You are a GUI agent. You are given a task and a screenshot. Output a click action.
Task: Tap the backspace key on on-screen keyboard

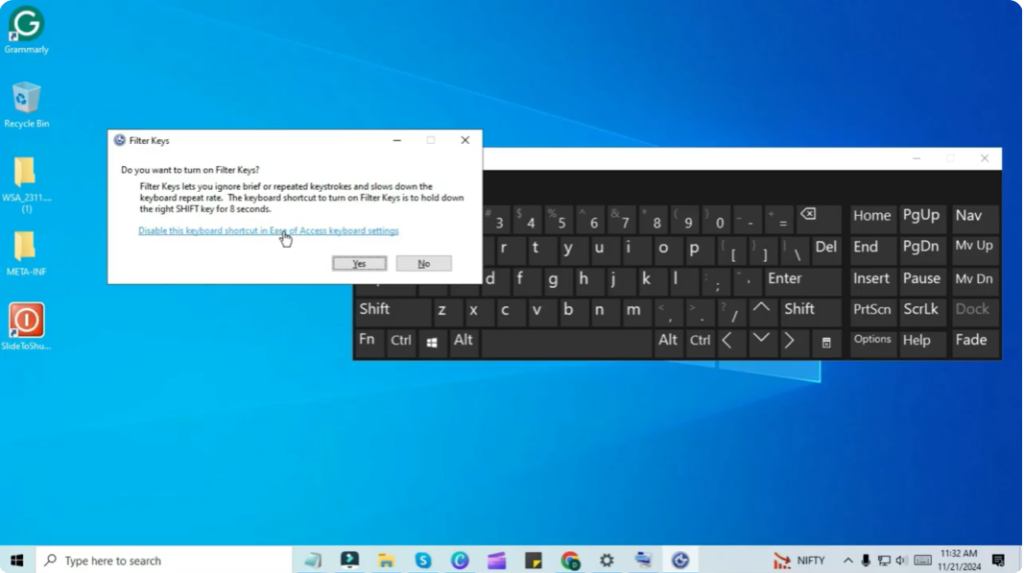819,218
